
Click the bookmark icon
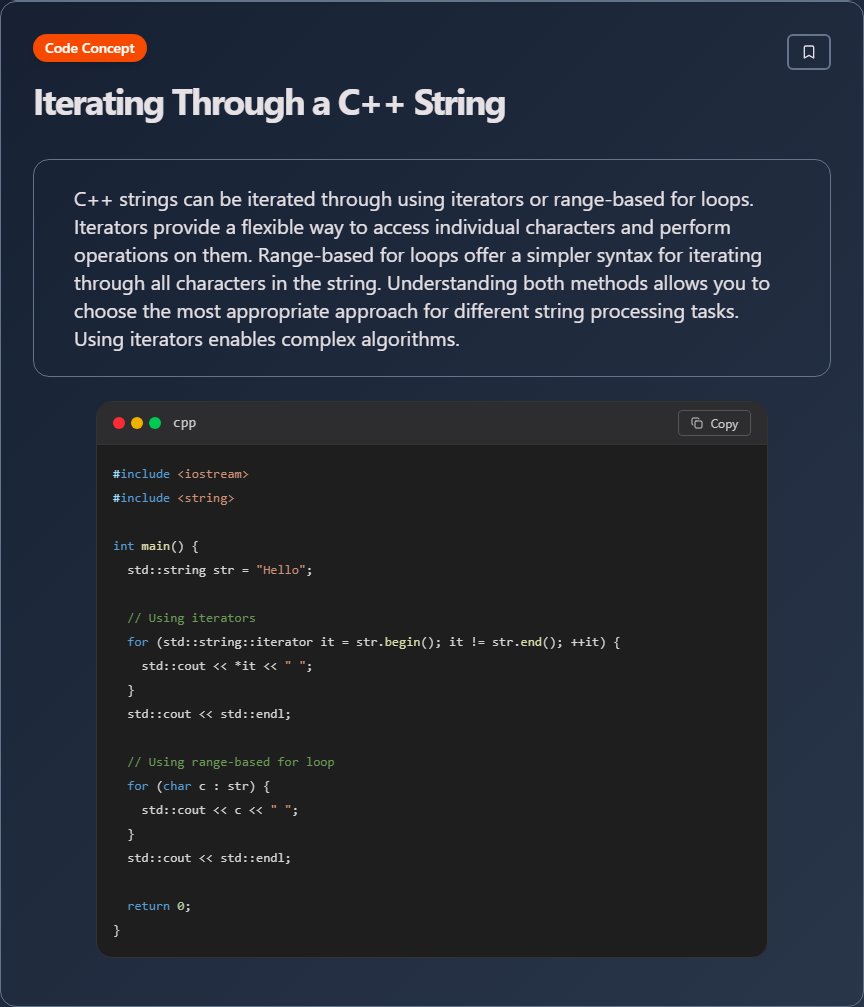(x=809, y=52)
